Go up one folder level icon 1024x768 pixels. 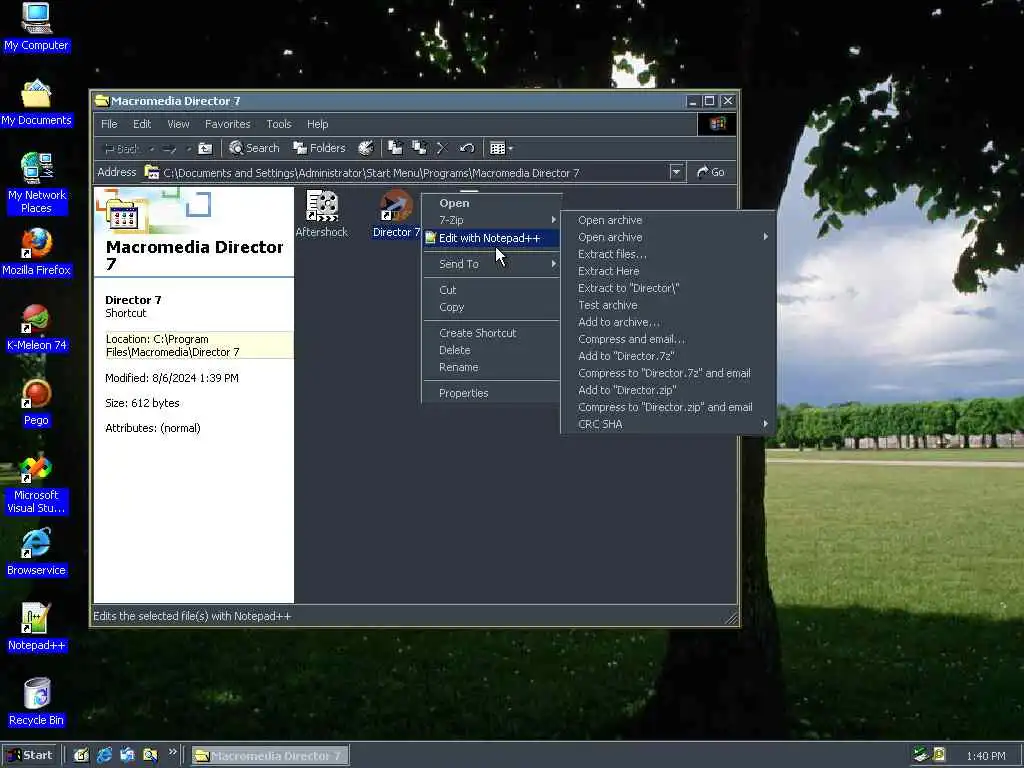[x=205, y=149]
